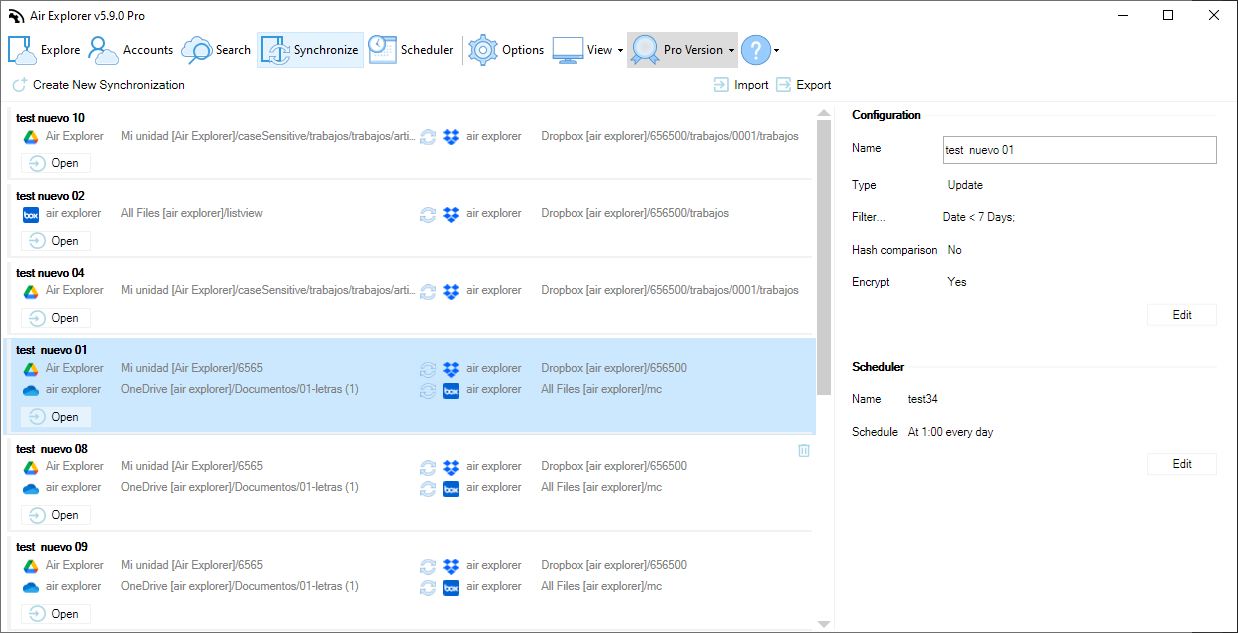1238x633 pixels.
Task: Click Import icon in toolbar
Action: 721,85
